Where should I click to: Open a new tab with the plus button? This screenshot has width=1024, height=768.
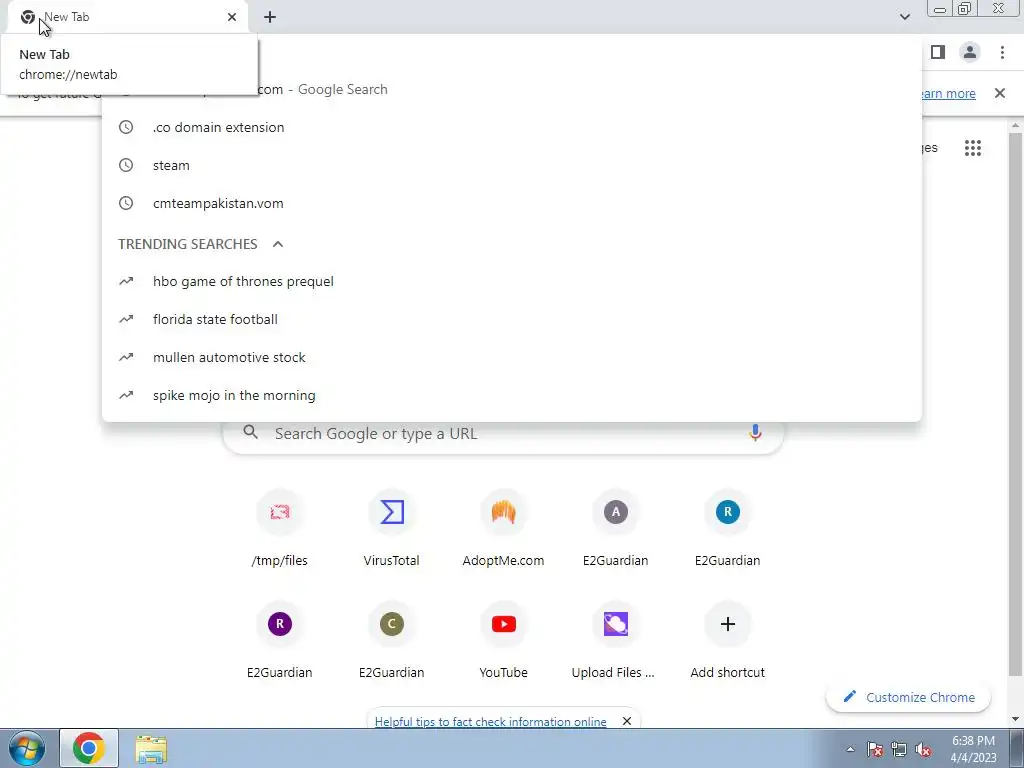pos(270,17)
